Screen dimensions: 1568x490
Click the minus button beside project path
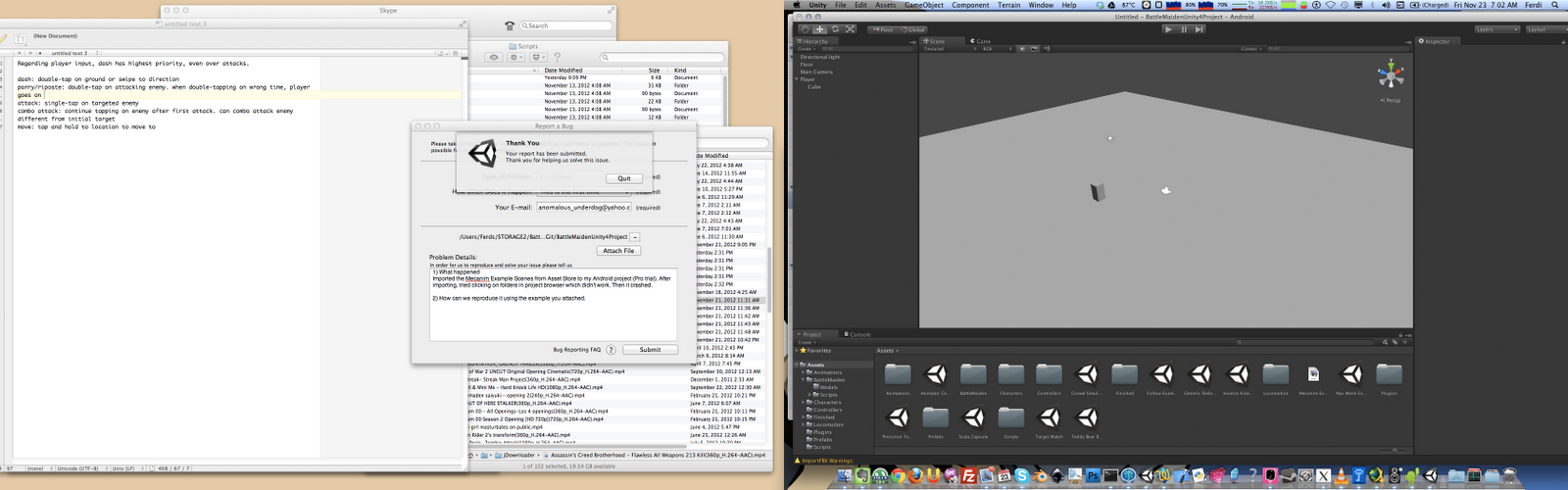point(635,237)
